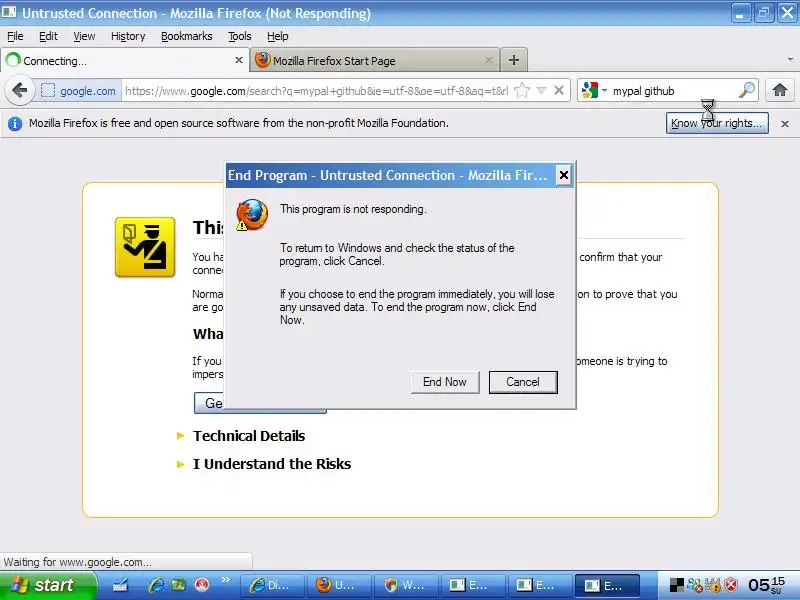Switch to the active E... taskbar button
The height and width of the screenshot is (600, 800).
click(x=607, y=585)
